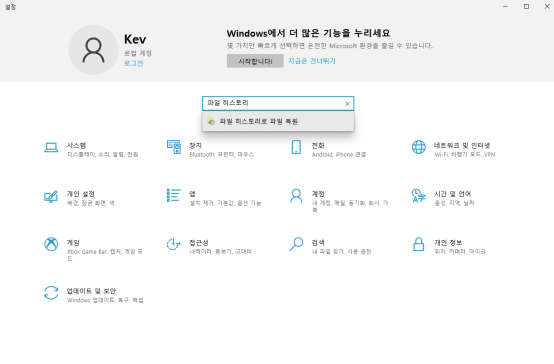This screenshot has height=364, width=554.
Task: Open the 네트워크 및 인터넷 globe icon
Action: click(x=419, y=147)
